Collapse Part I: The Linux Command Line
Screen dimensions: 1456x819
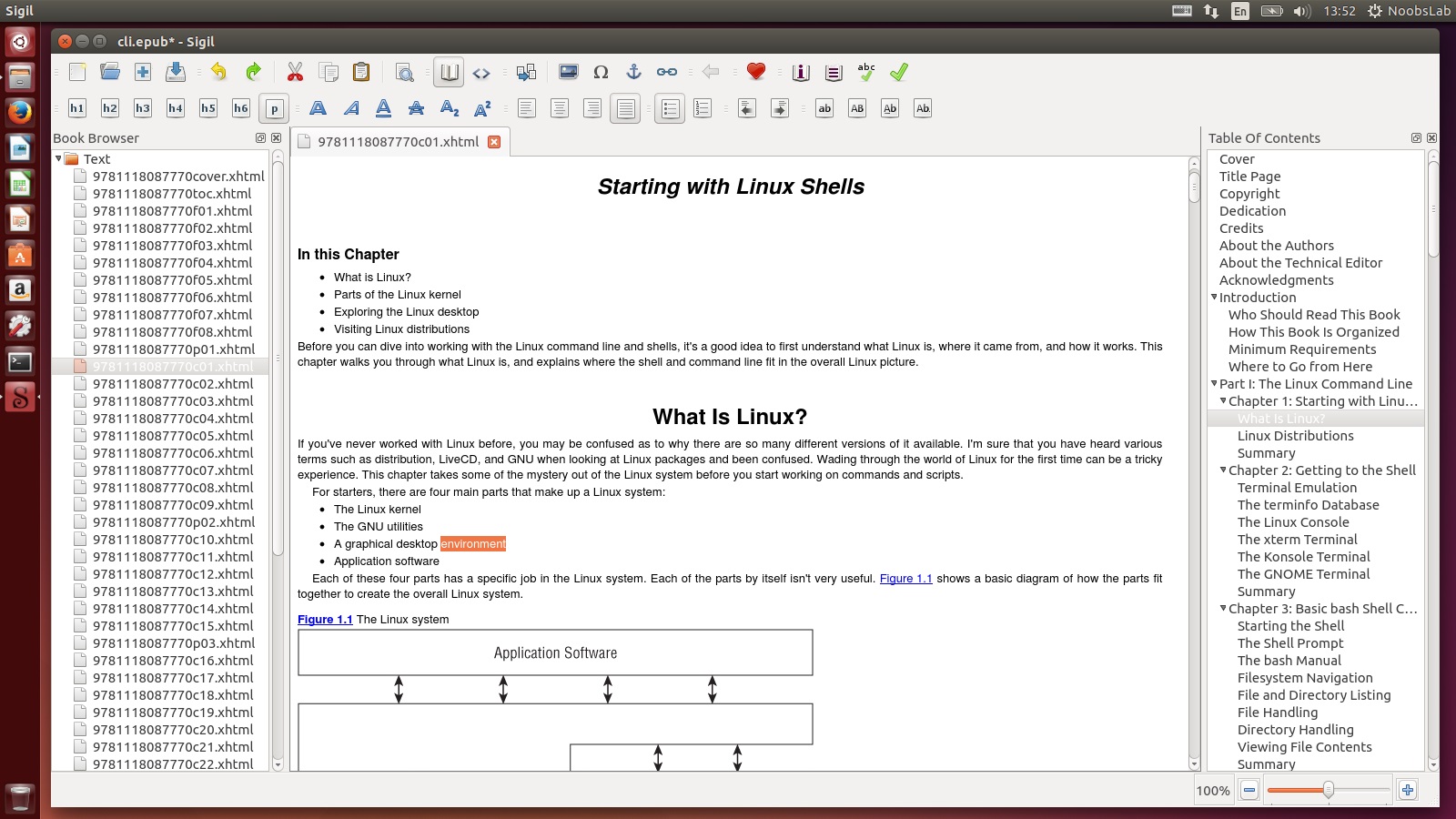click(1214, 383)
